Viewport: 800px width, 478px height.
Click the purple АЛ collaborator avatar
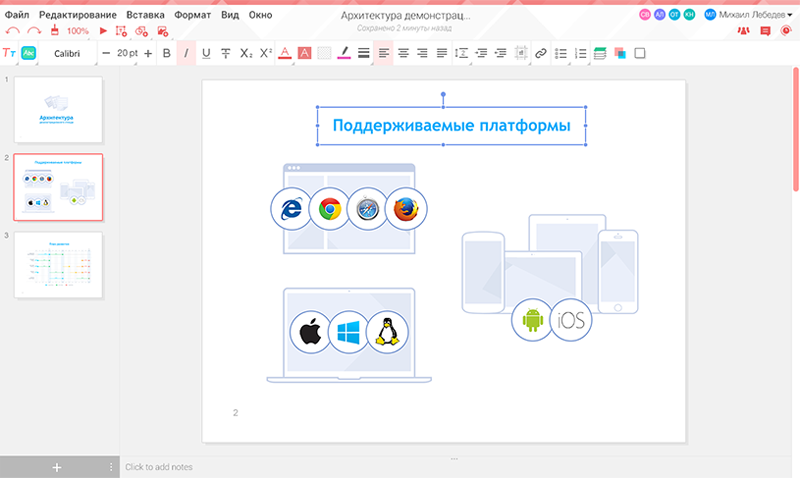pos(660,15)
